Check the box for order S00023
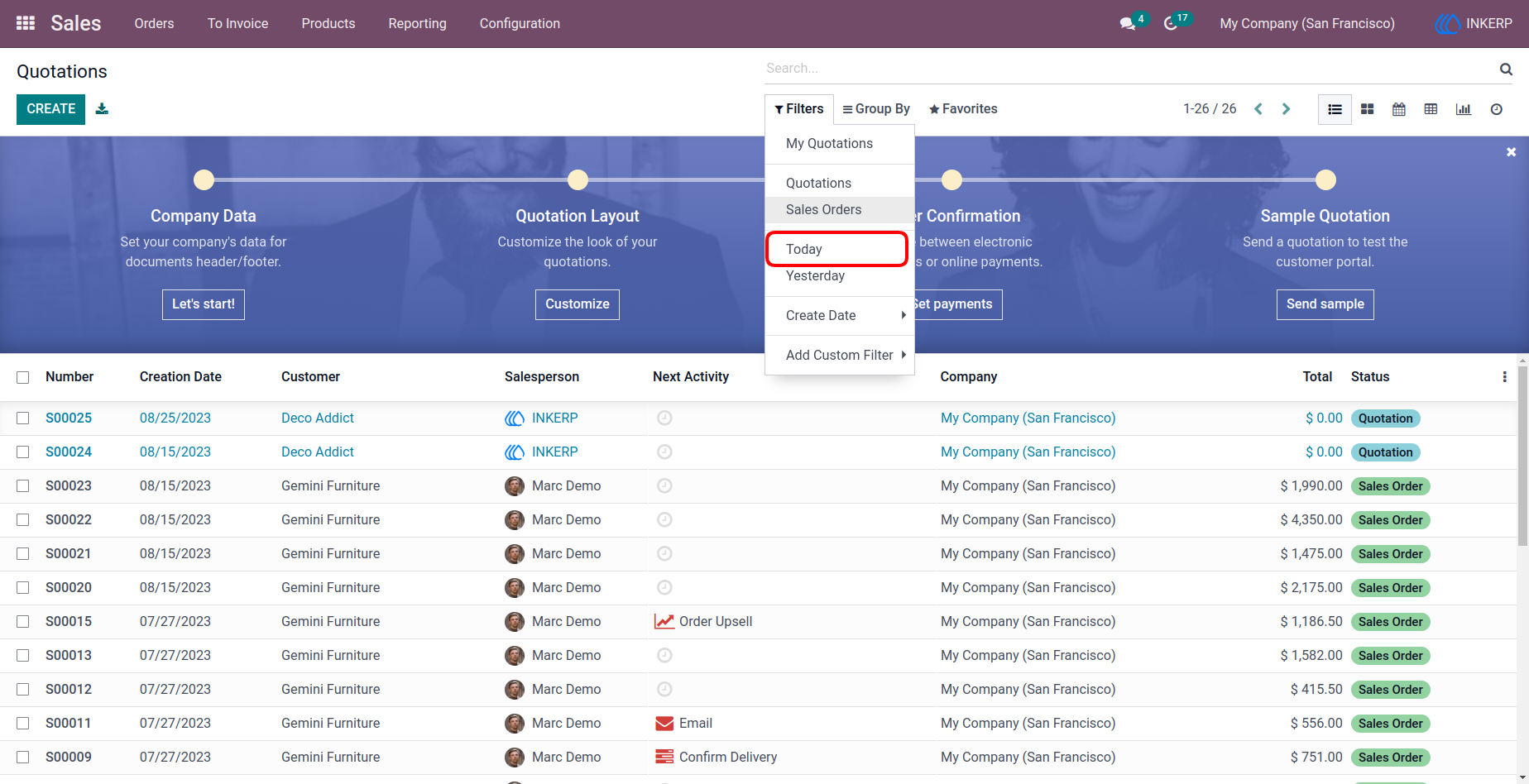 [x=23, y=485]
